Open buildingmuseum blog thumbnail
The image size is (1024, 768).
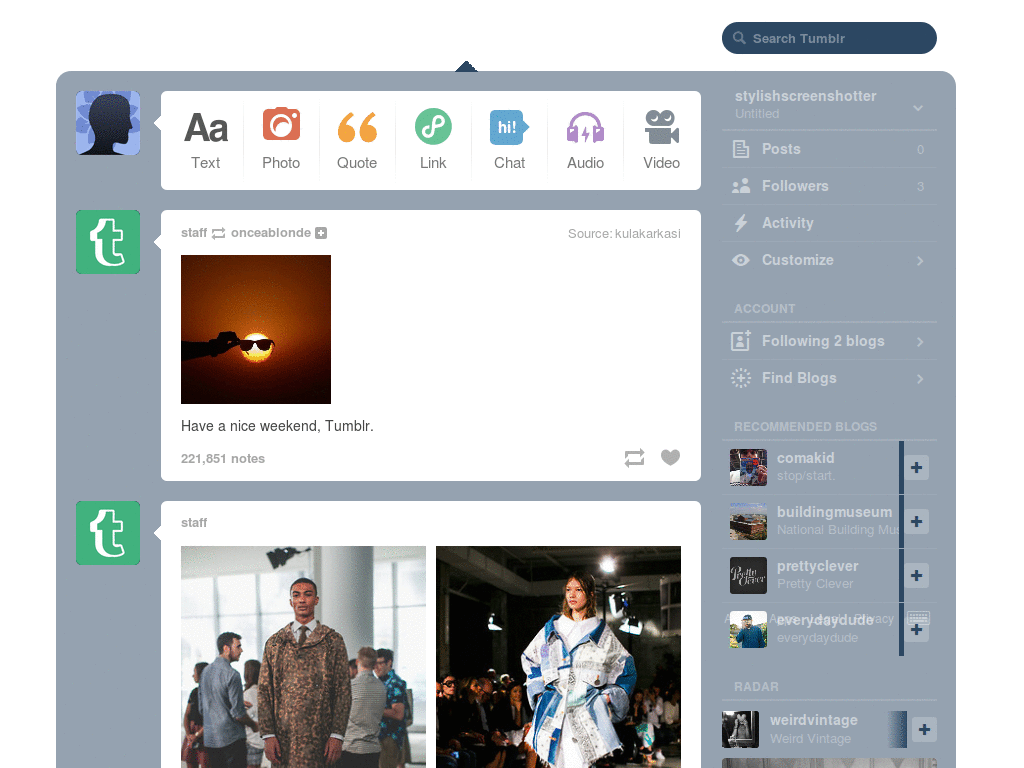click(x=748, y=521)
